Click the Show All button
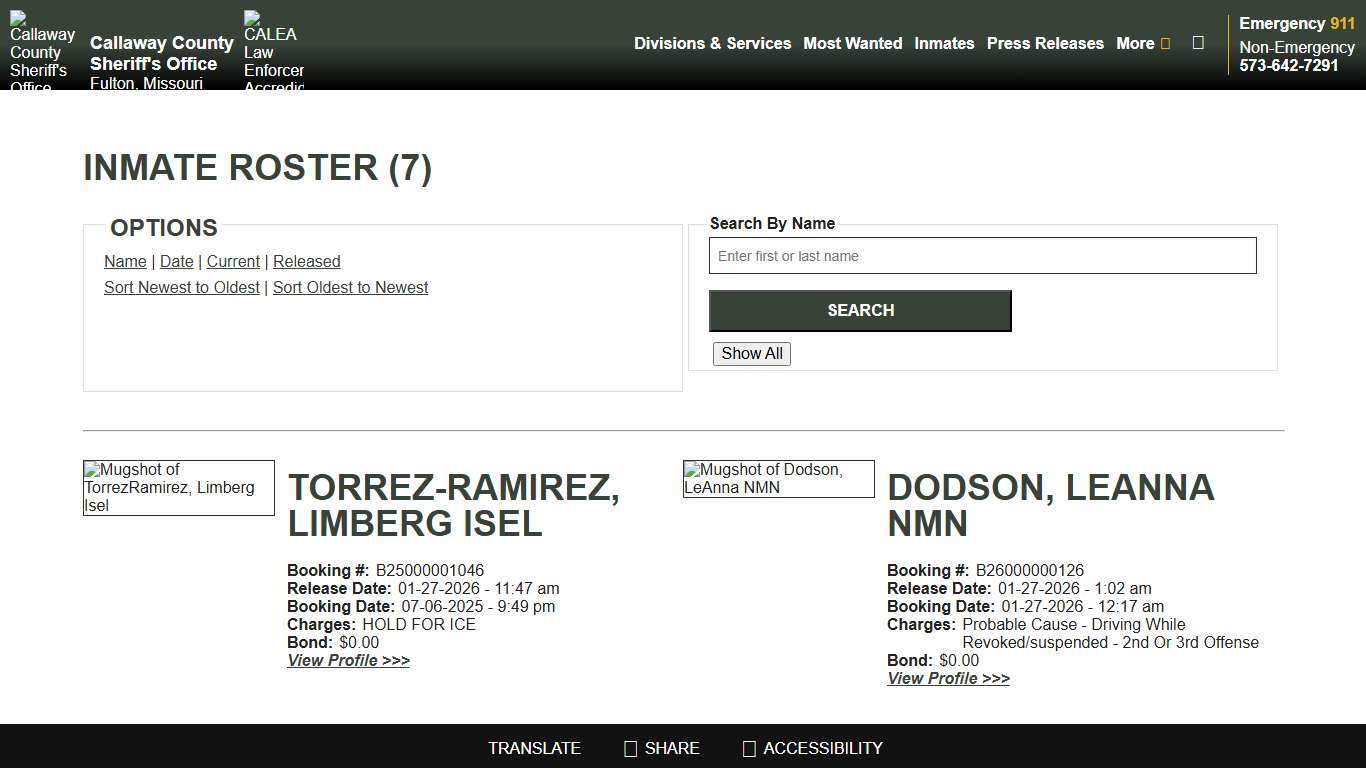This screenshot has width=1366, height=768. click(751, 353)
